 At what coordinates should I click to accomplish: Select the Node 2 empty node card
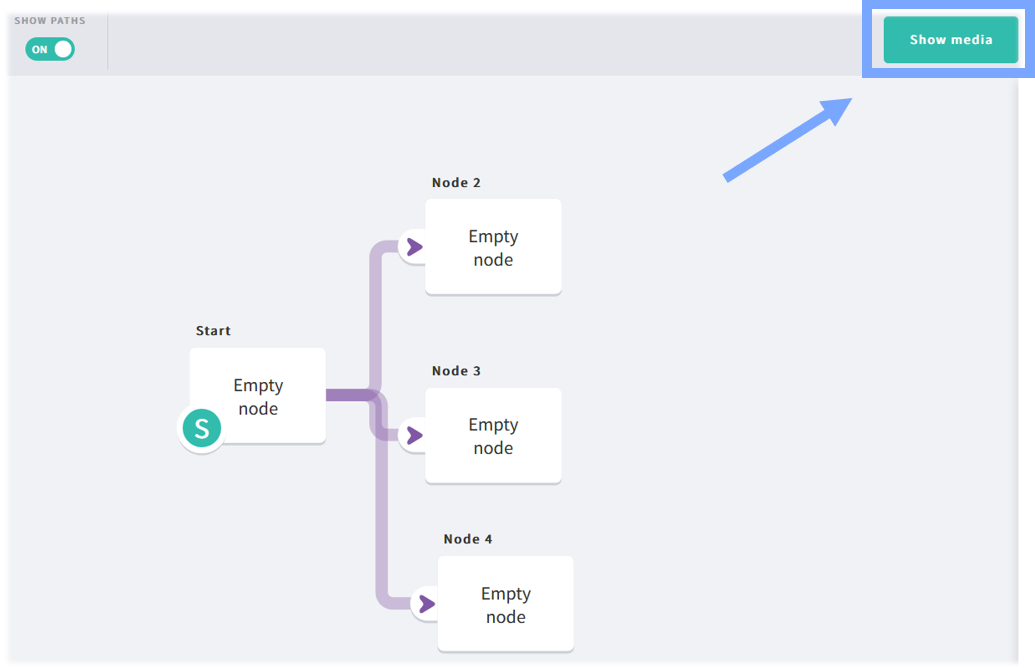click(493, 247)
